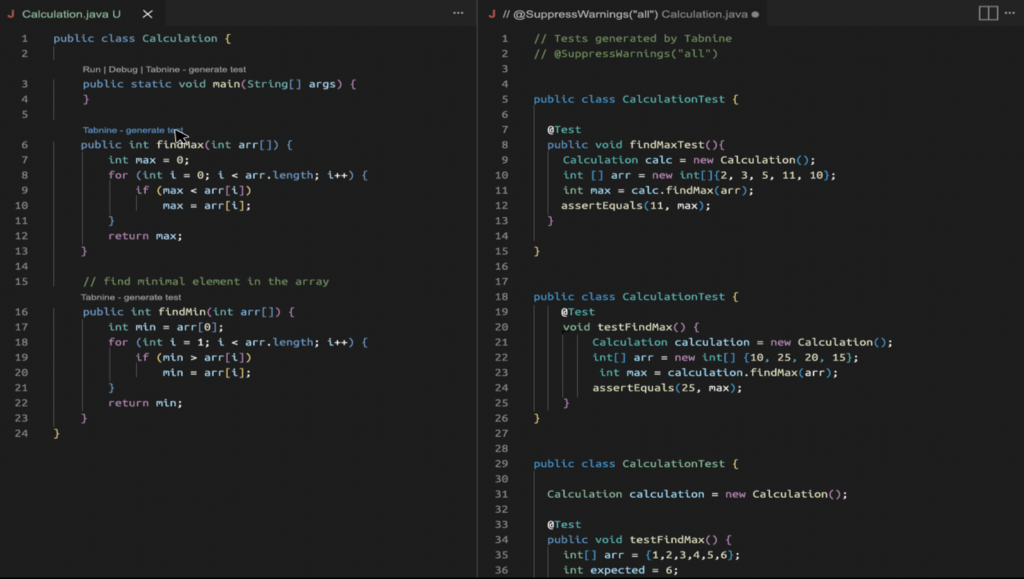
Task: Click Tabnine generate test above findMax
Action: click(133, 130)
